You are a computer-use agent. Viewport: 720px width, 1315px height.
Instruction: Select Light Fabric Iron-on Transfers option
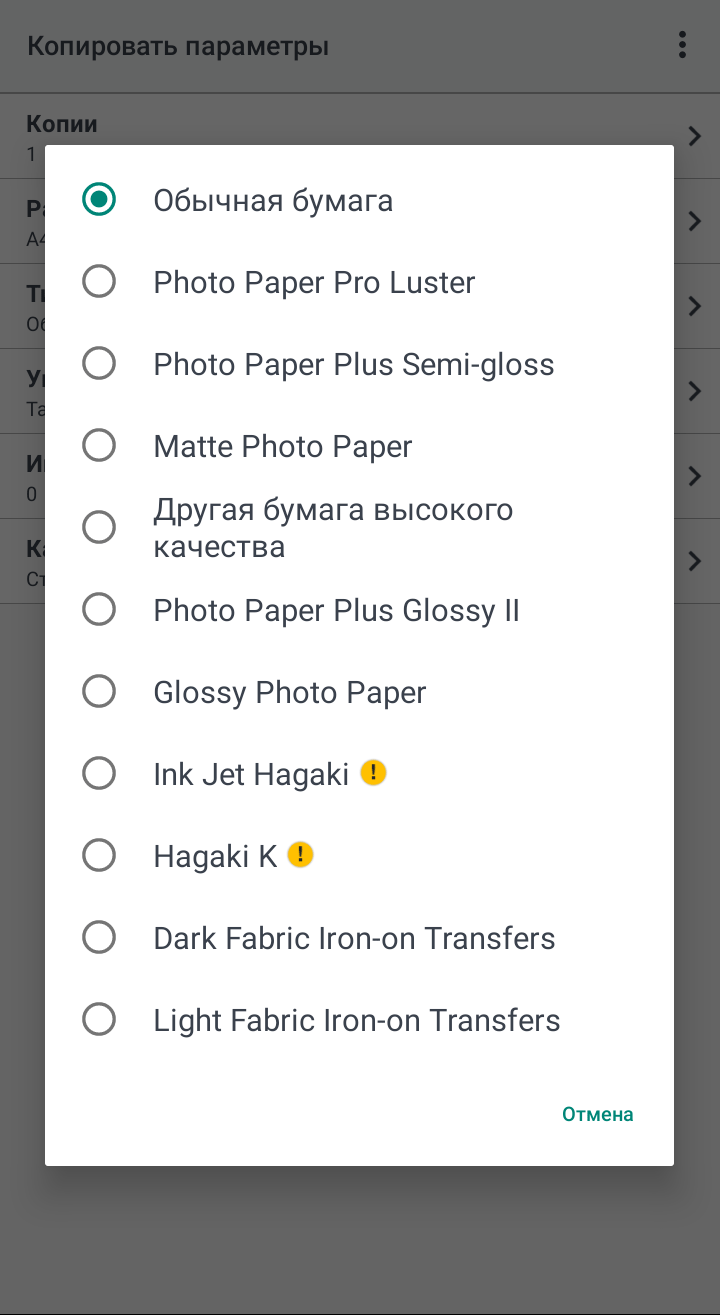tap(99, 1020)
